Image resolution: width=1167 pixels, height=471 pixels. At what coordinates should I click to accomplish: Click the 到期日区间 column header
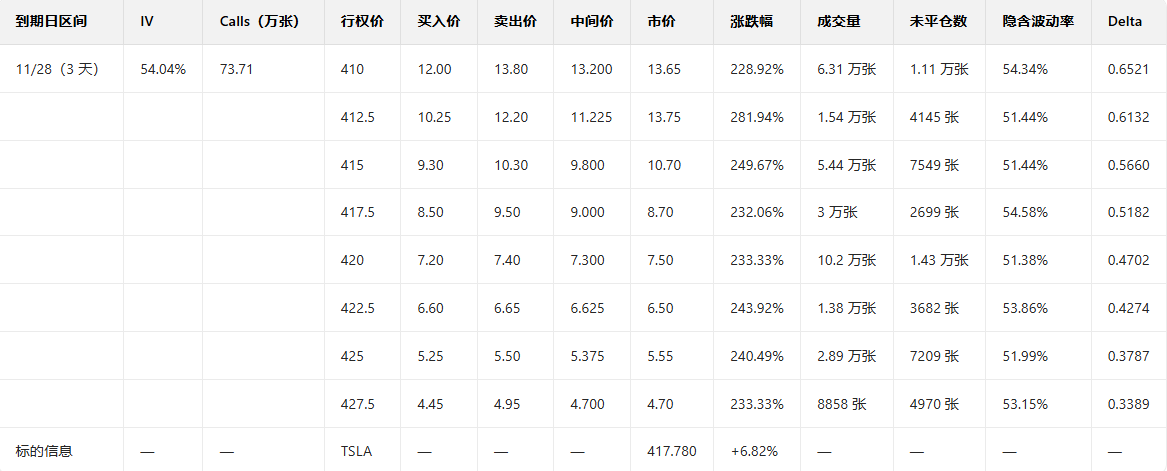(44, 21)
